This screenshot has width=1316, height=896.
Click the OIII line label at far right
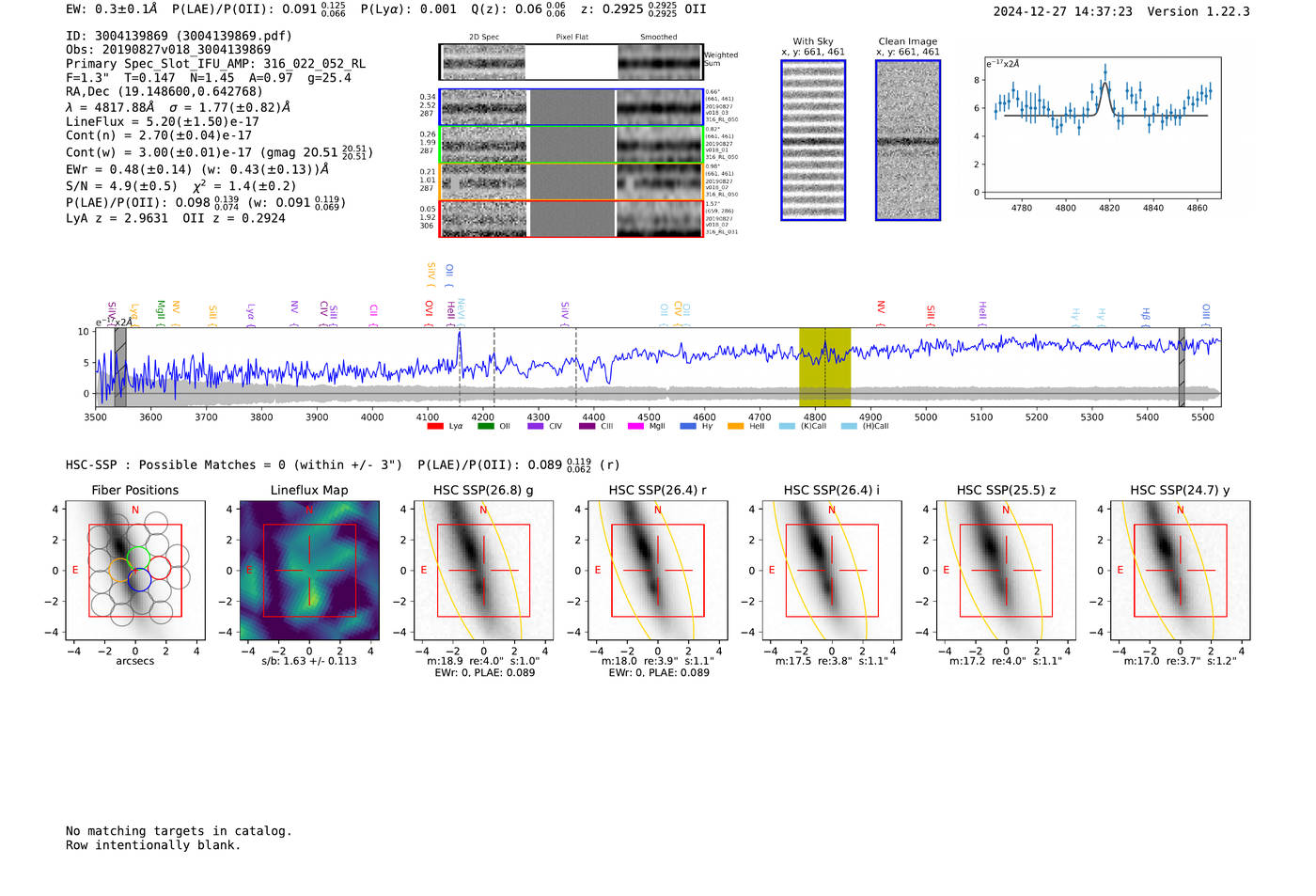(1206, 312)
